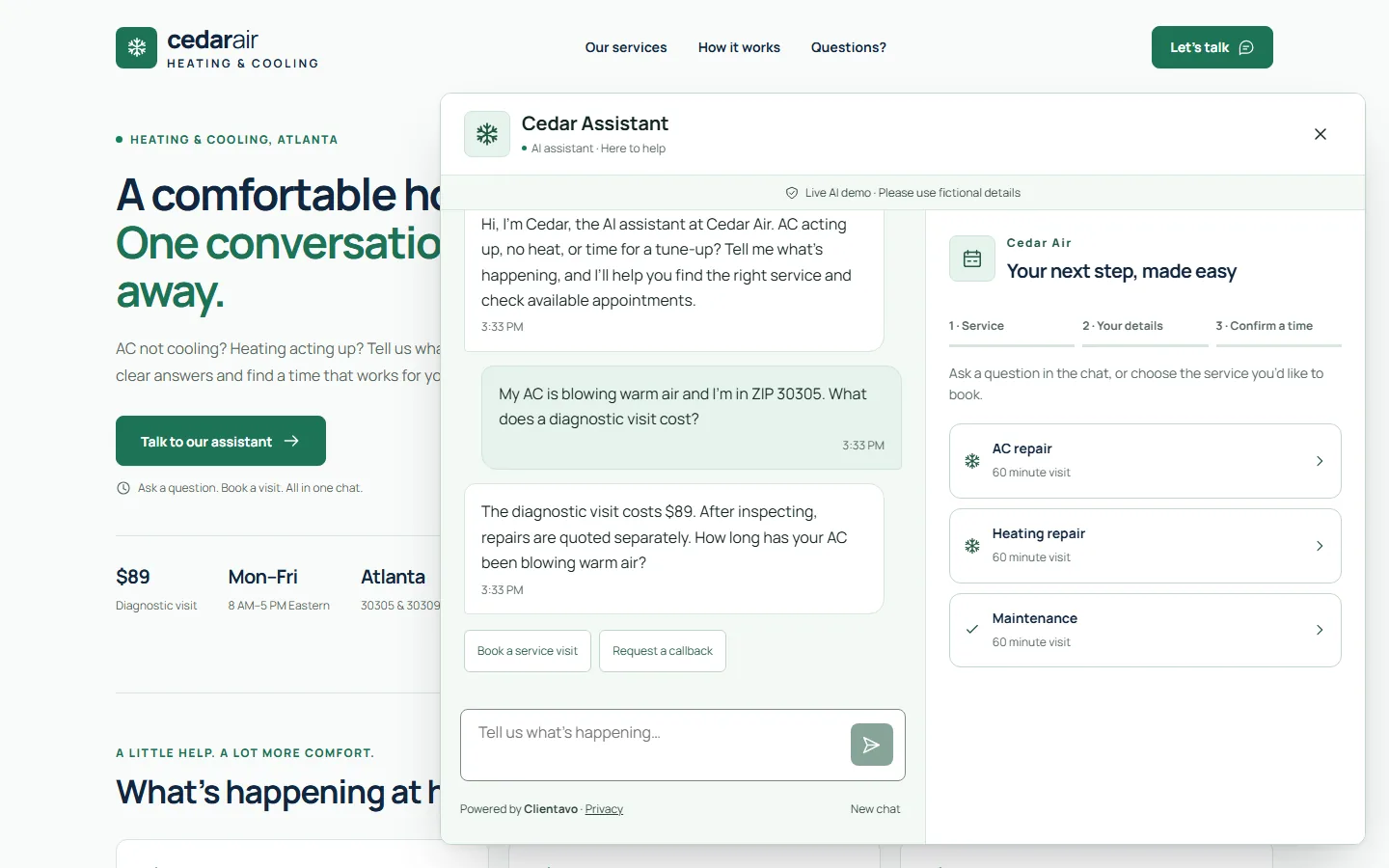This screenshot has width=1389, height=868.
Task: Expand the Heating repair service chevron
Action: (x=1320, y=546)
